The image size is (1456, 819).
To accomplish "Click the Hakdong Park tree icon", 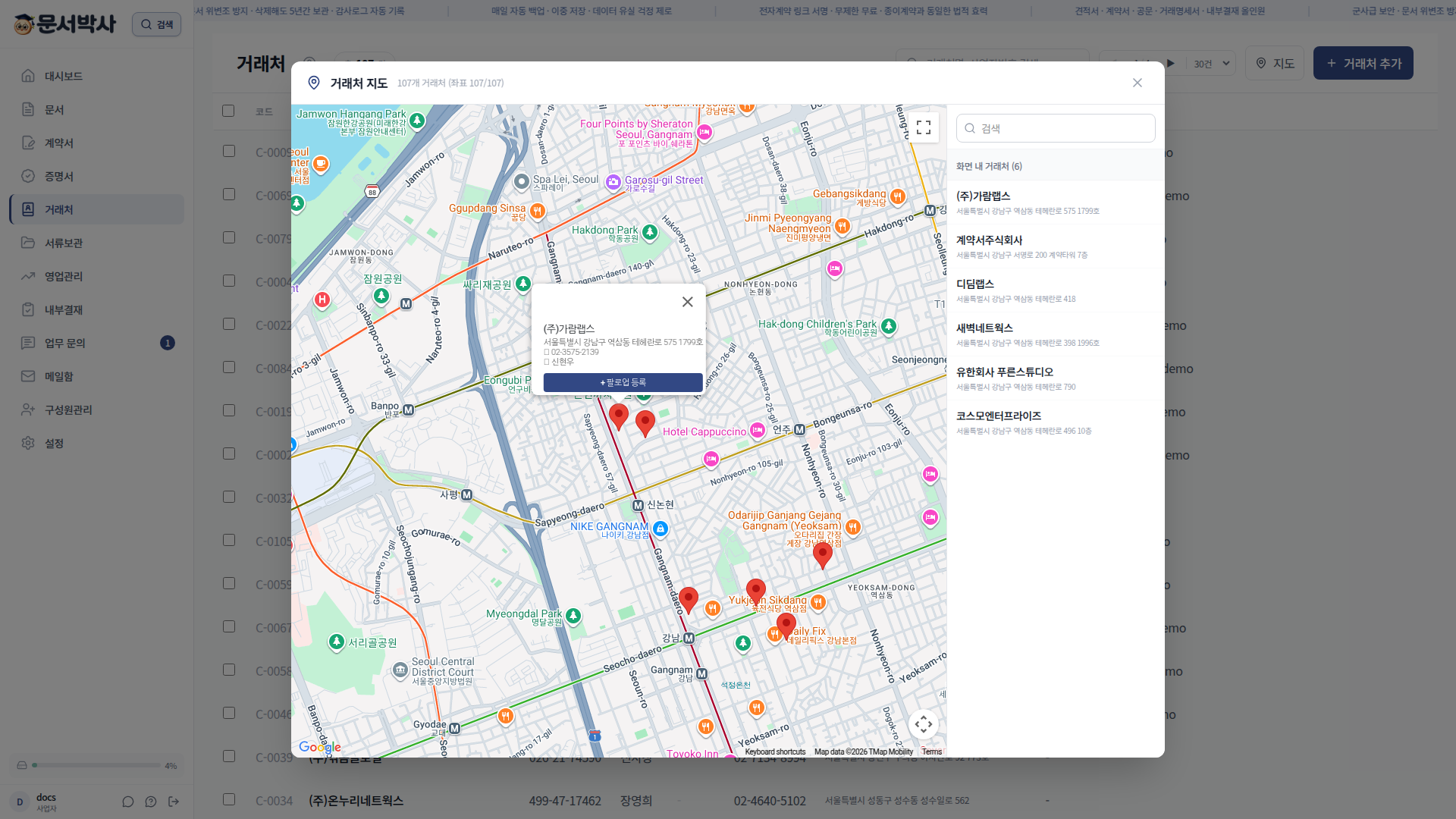I will [650, 232].
